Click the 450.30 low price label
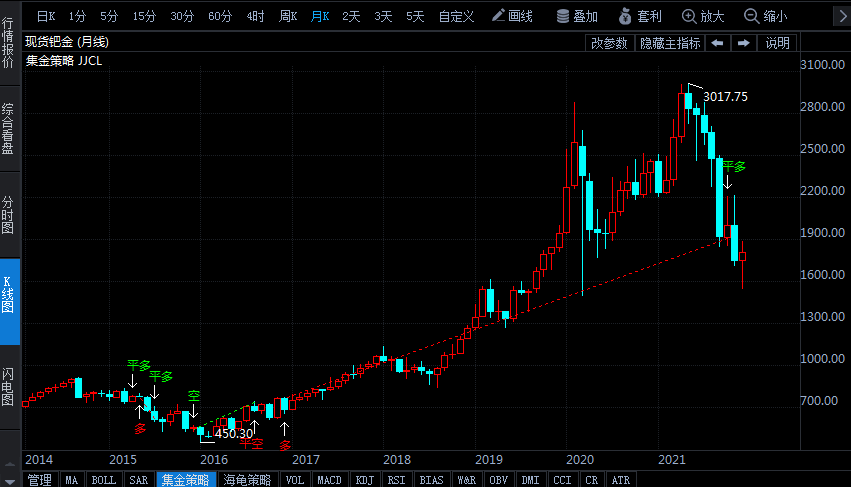851x487 pixels. pos(234,434)
